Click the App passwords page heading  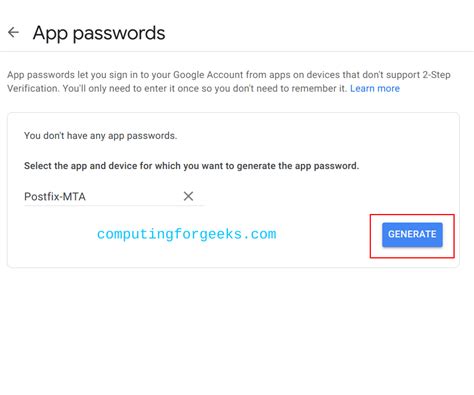click(99, 34)
